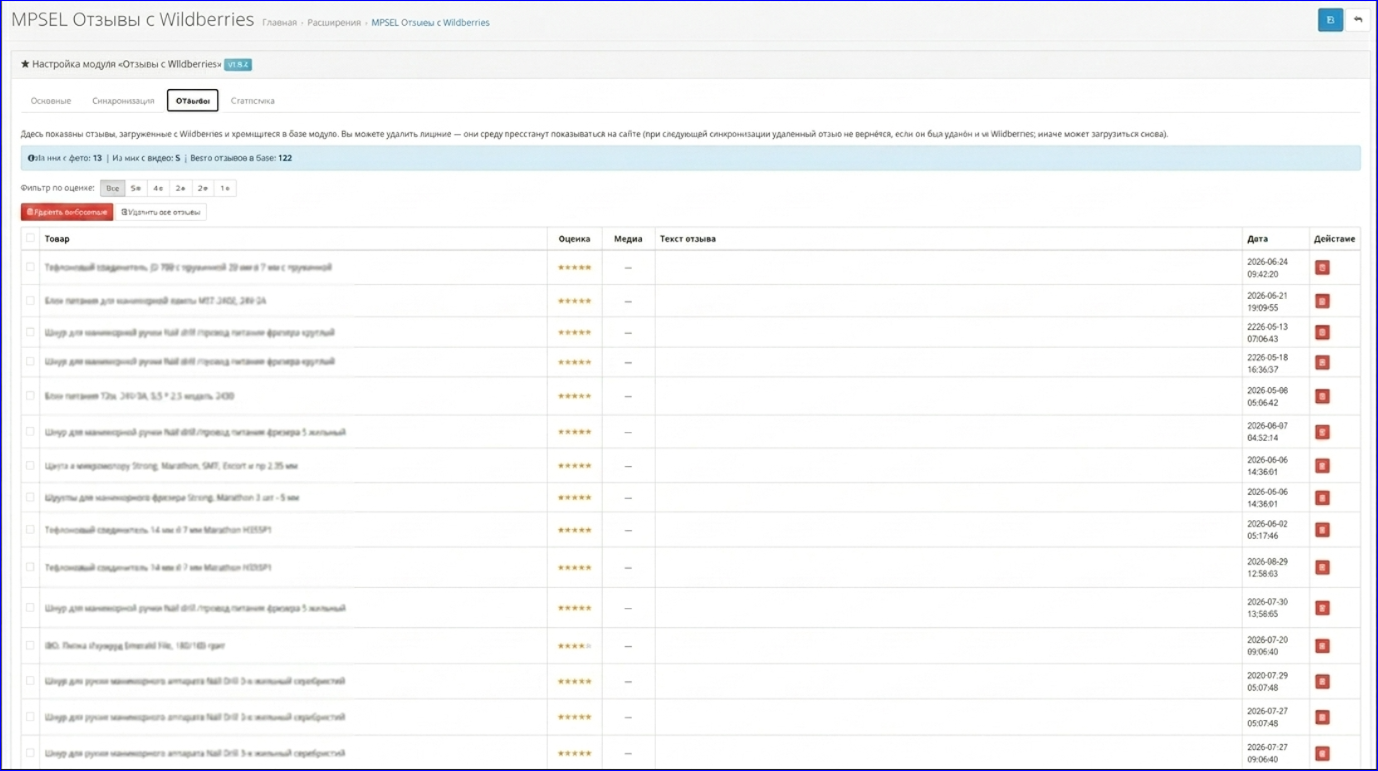Select the Отзывы tab
1378x771 pixels.
coord(193,101)
